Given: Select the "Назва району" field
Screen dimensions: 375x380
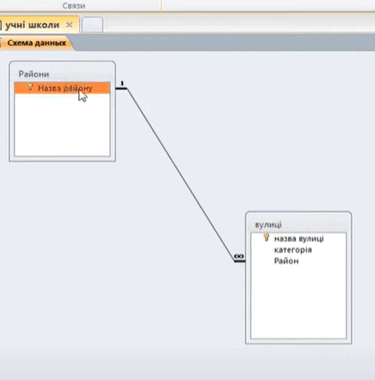Looking at the screenshot, I should [x=62, y=88].
